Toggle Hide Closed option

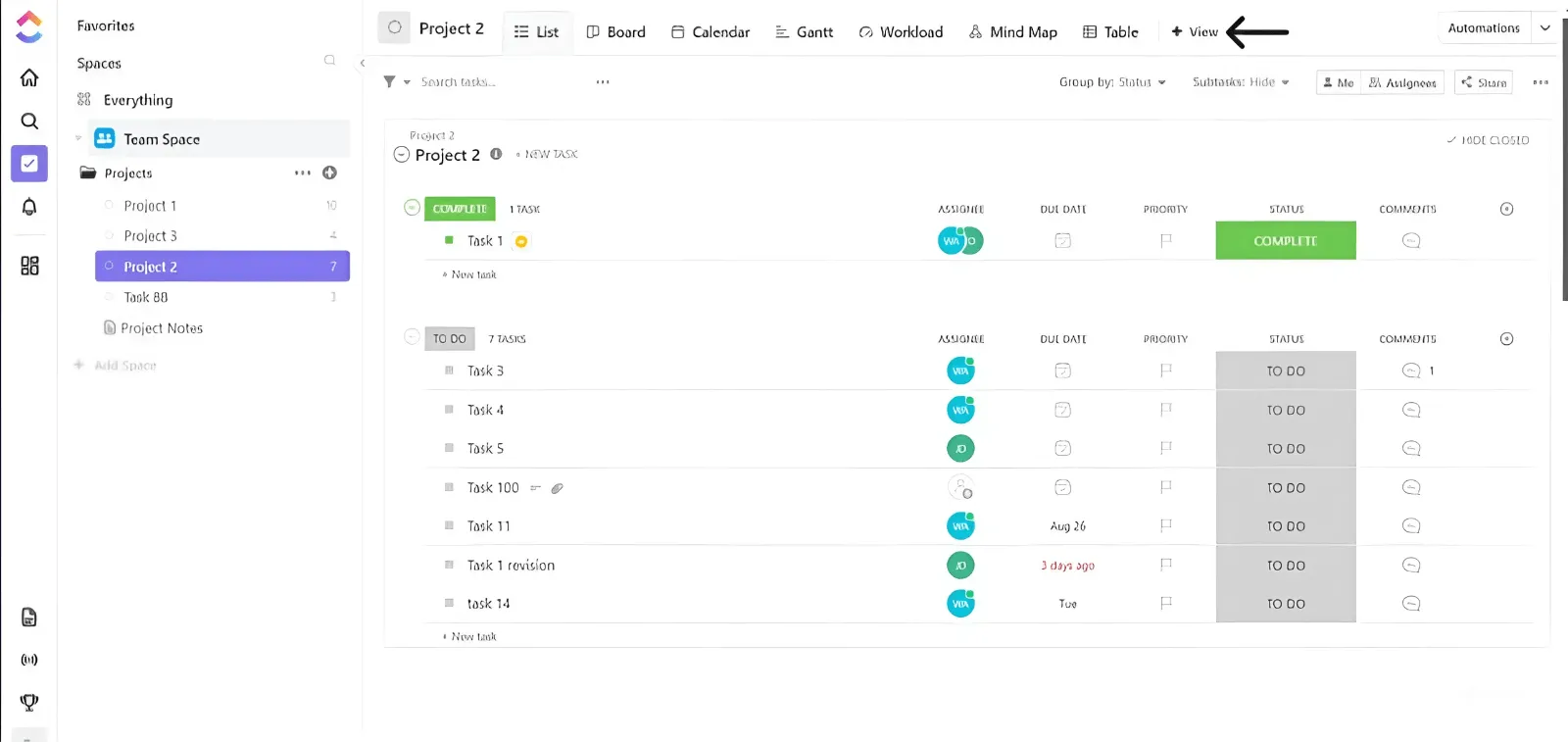1488,140
